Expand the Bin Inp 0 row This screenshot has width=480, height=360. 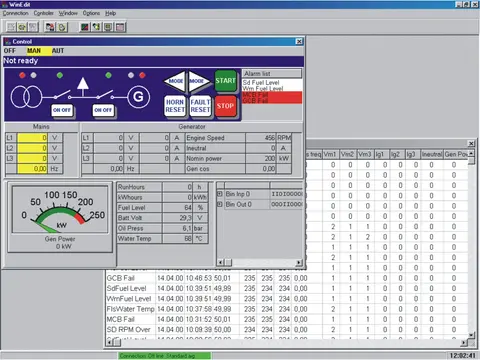pos(220,194)
